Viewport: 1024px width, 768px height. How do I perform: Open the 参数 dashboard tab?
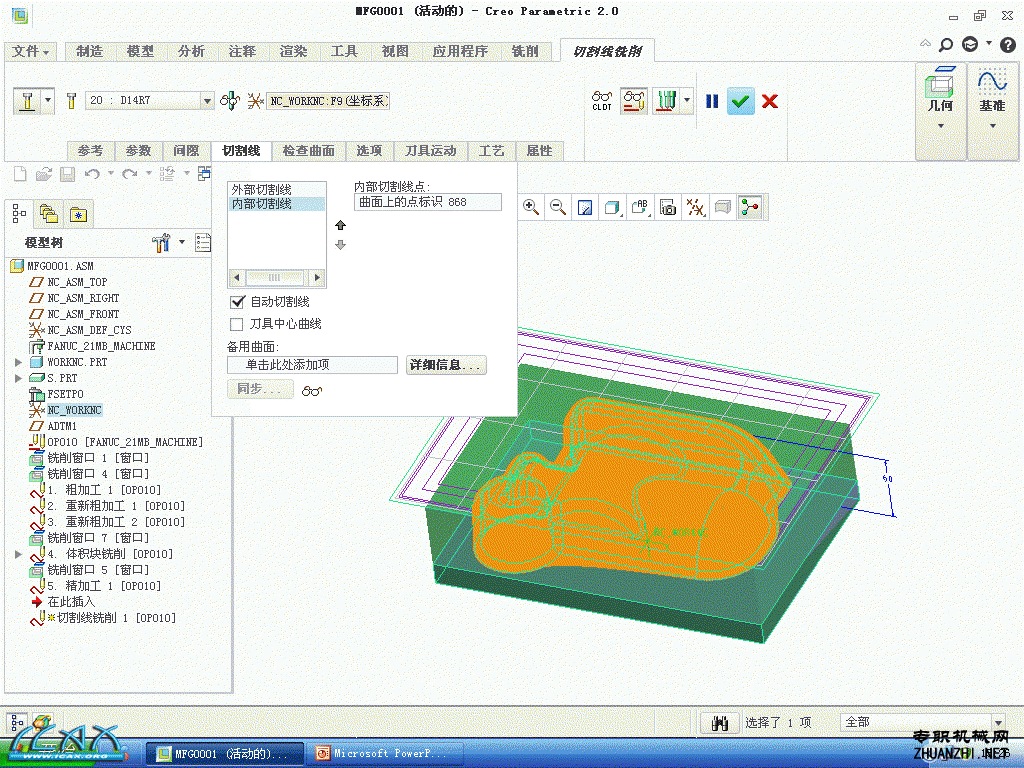[x=138, y=151]
